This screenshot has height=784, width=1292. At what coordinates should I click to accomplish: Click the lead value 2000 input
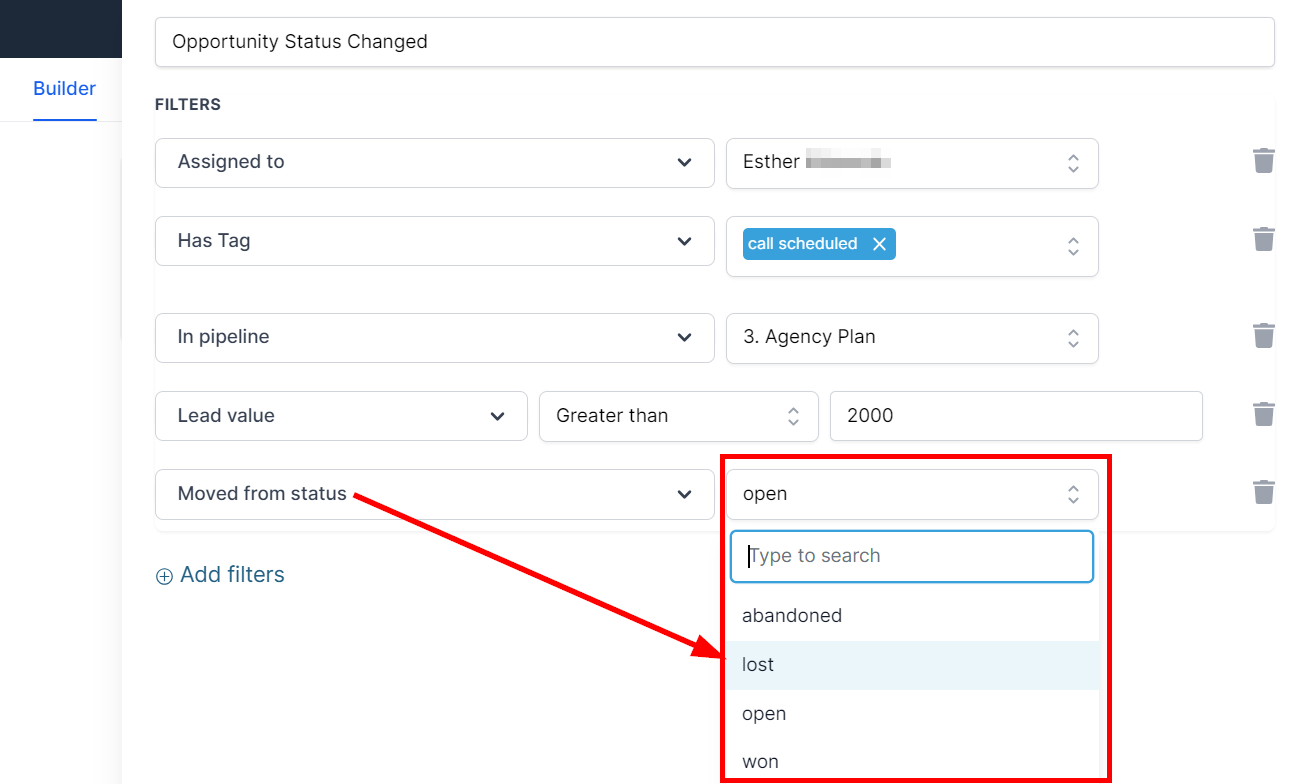click(x=1015, y=416)
